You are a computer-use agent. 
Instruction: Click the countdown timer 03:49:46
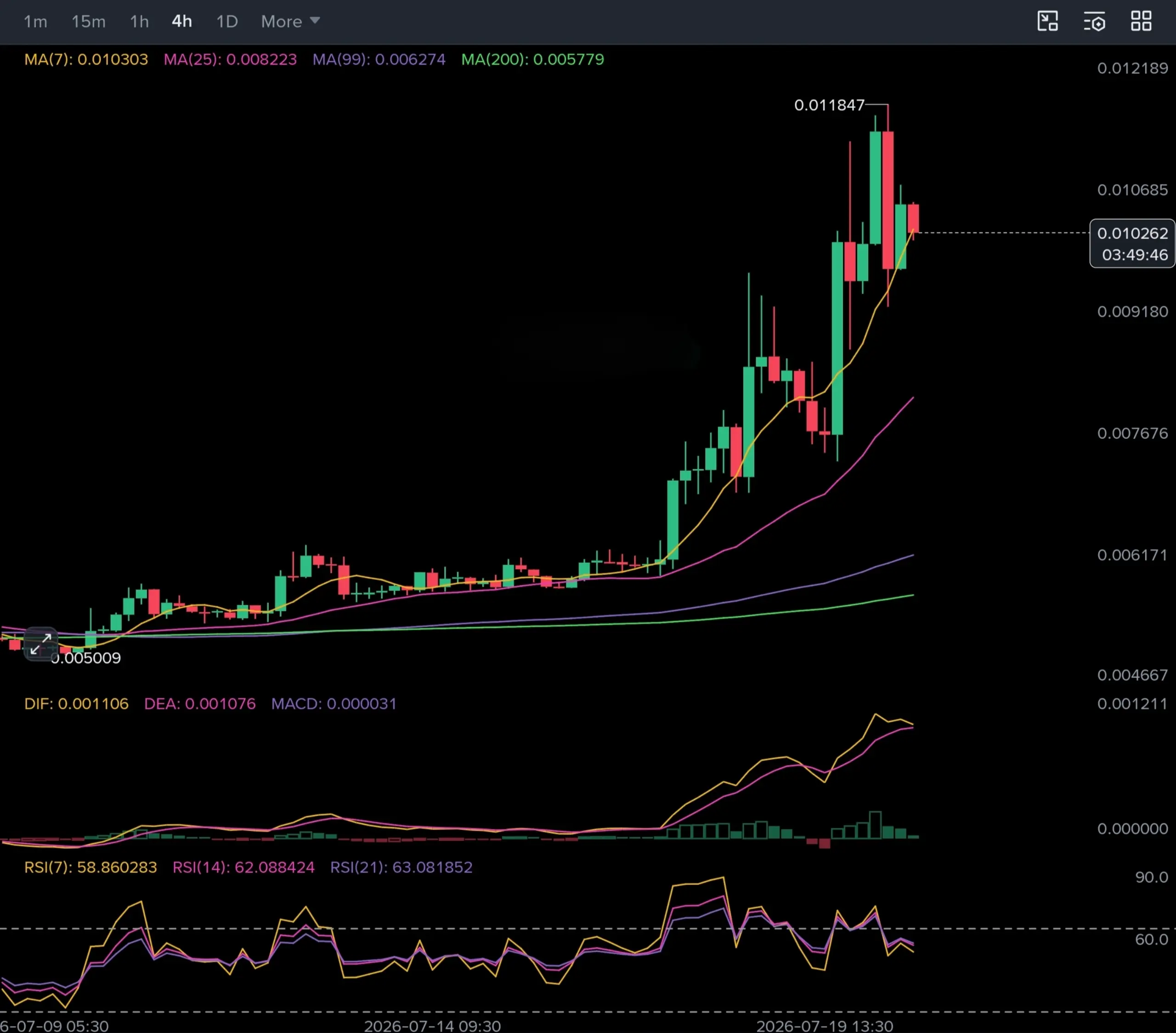1135,255
